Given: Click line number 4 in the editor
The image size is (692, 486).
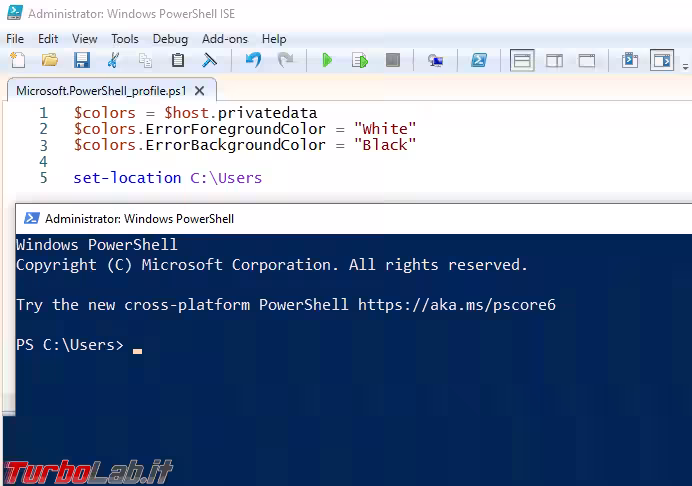Looking at the screenshot, I should [43, 162].
